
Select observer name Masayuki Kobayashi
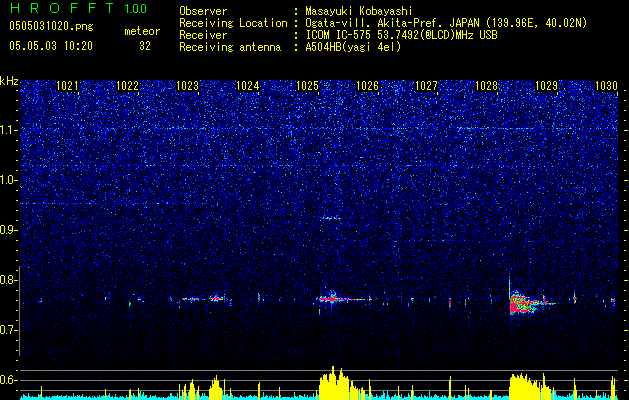(x=359, y=11)
